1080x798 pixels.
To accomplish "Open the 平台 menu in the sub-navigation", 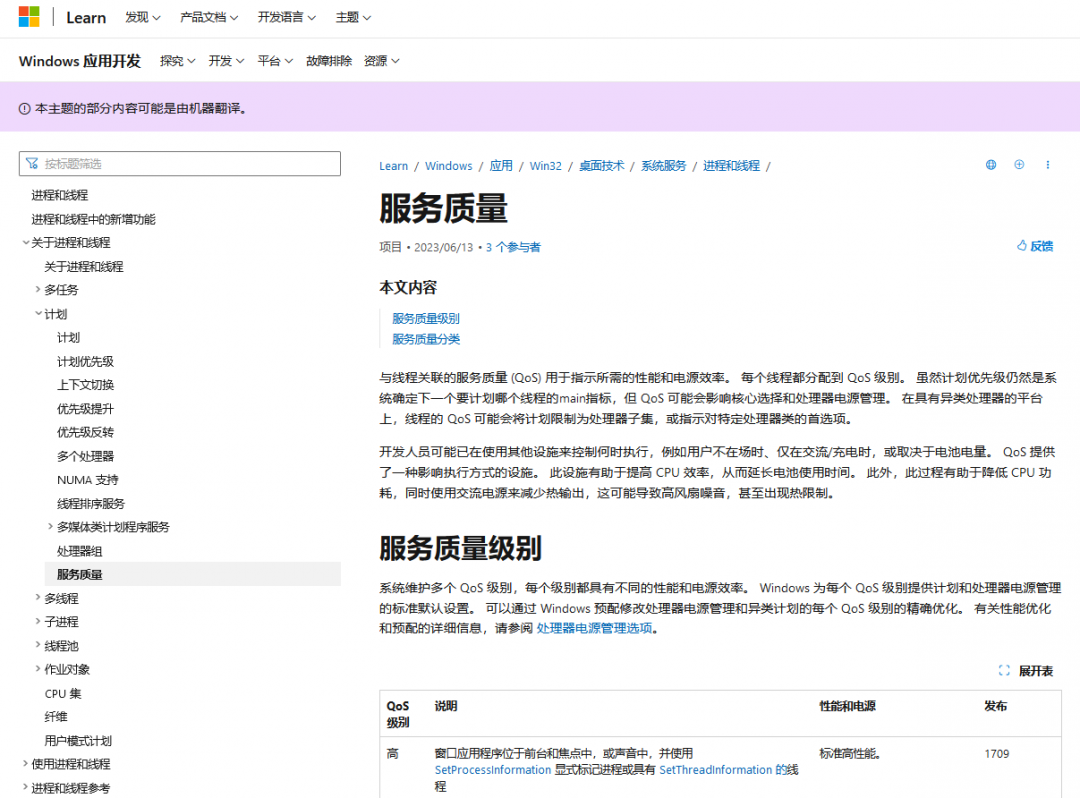I will pyautogui.click(x=275, y=61).
